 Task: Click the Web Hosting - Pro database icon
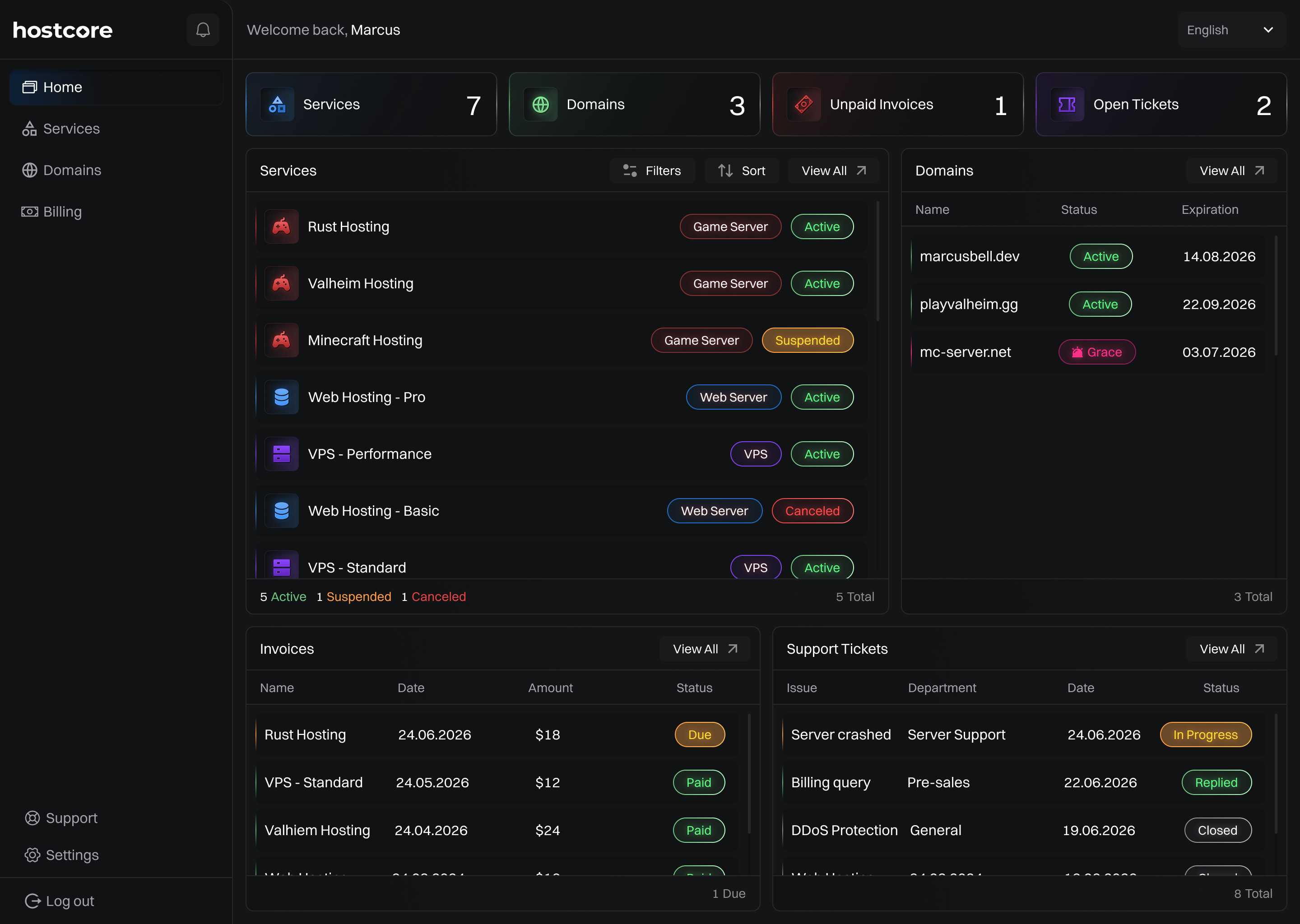[x=281, y=397]
